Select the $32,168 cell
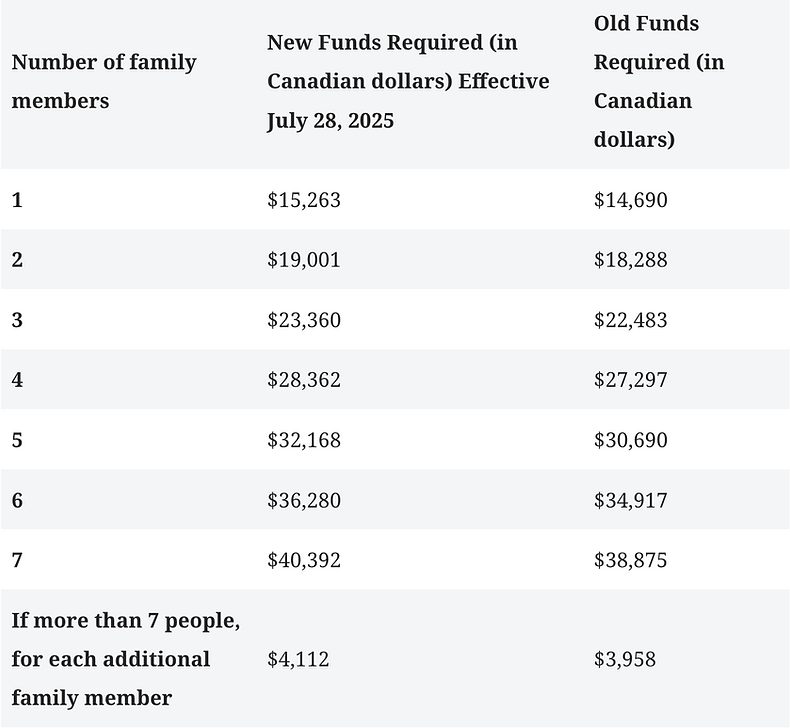This screenshot has height=728, width=790. (304, 440)
